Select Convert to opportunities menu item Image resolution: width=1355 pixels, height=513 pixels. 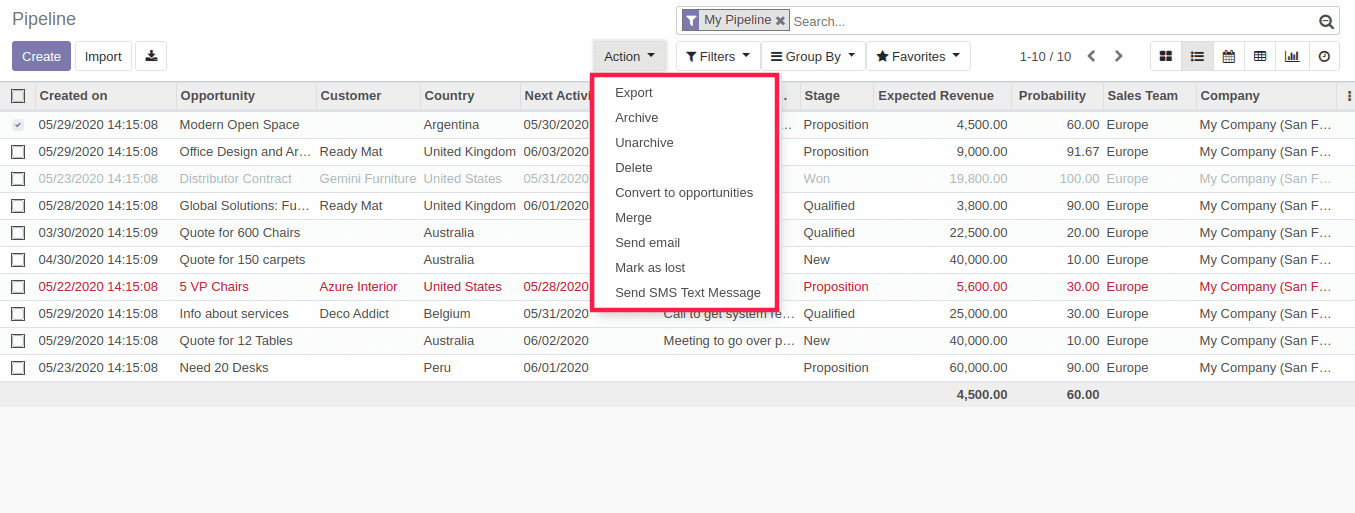[685, 193]
